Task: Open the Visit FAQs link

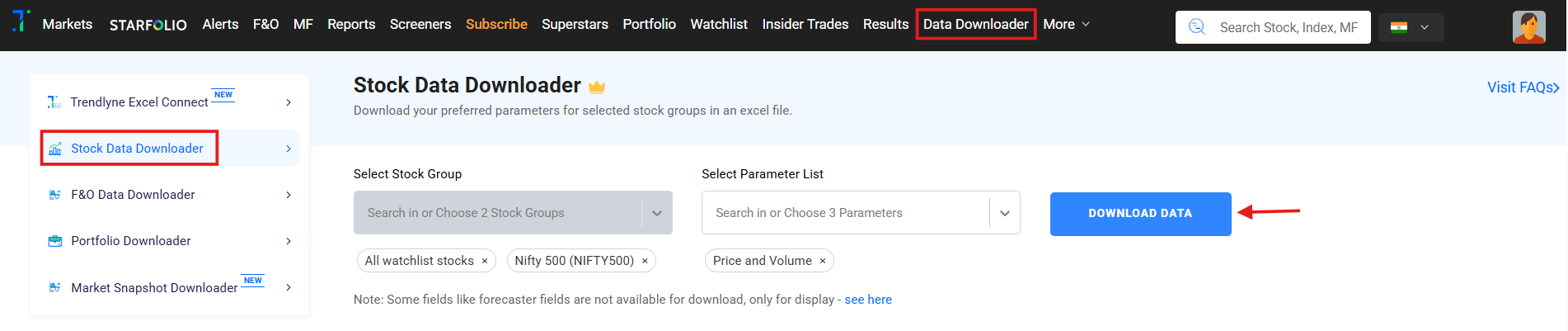Action: [1522, 87]
